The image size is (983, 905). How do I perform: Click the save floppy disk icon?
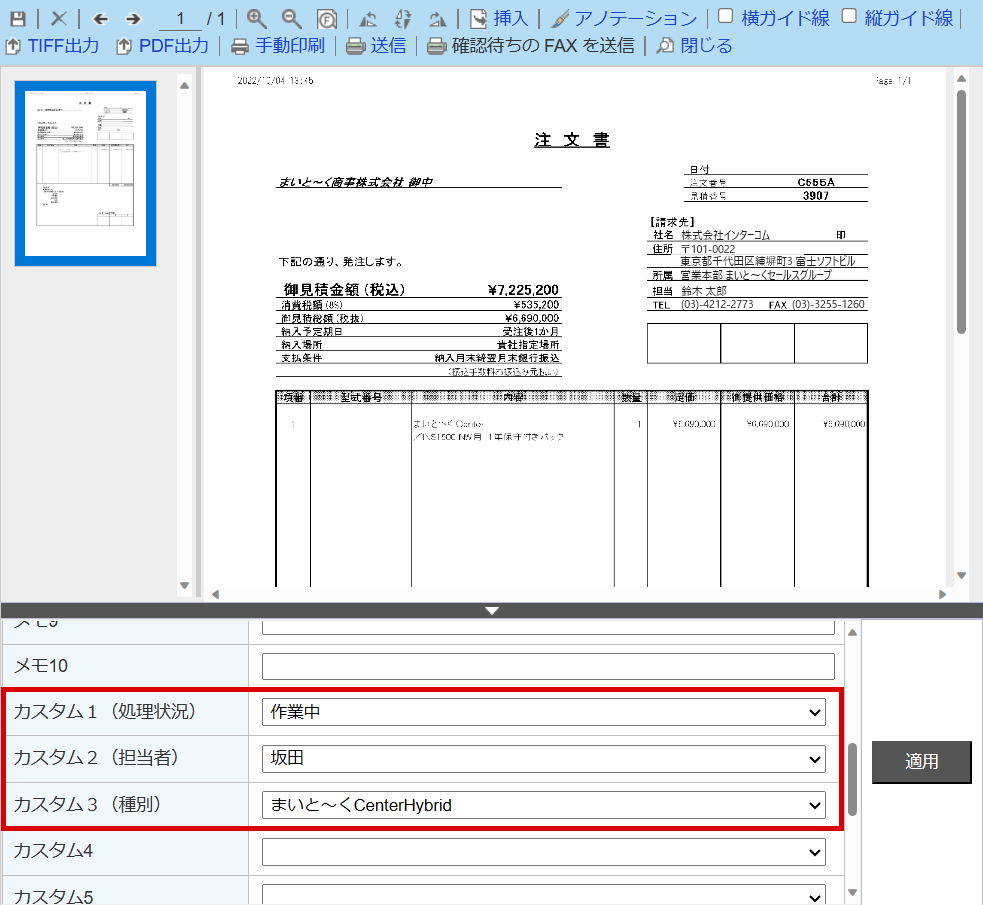18,19
